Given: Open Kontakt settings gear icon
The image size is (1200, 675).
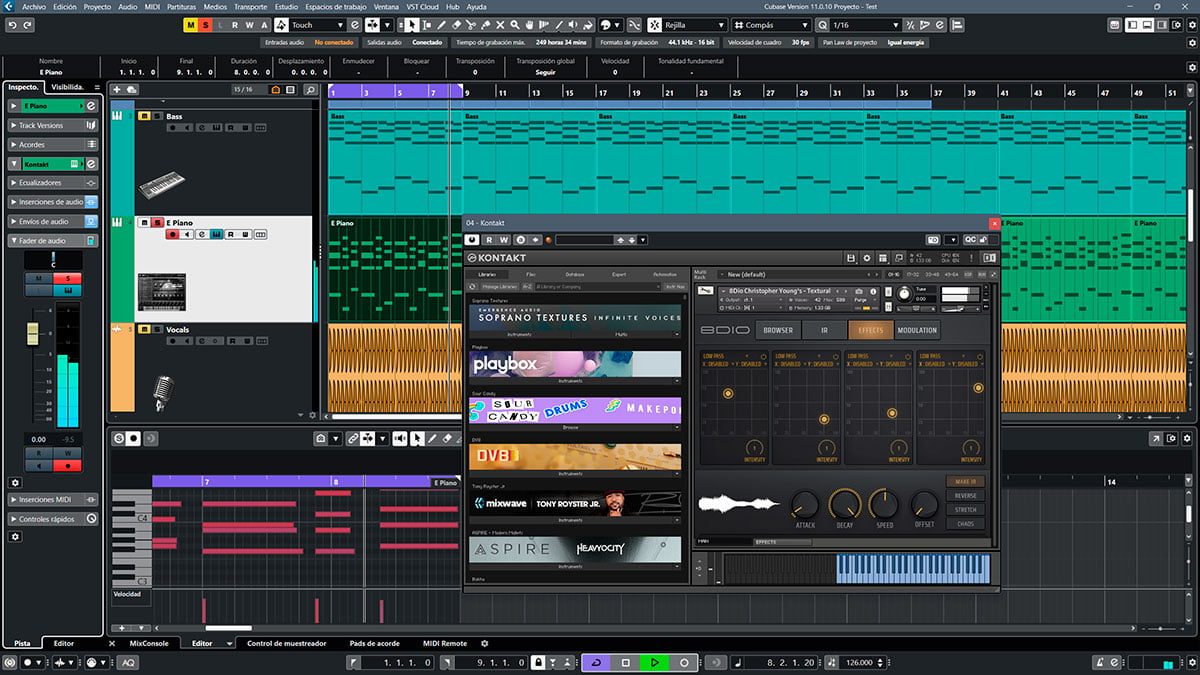Looking at the screenshot, I should [x=868, y=258].
